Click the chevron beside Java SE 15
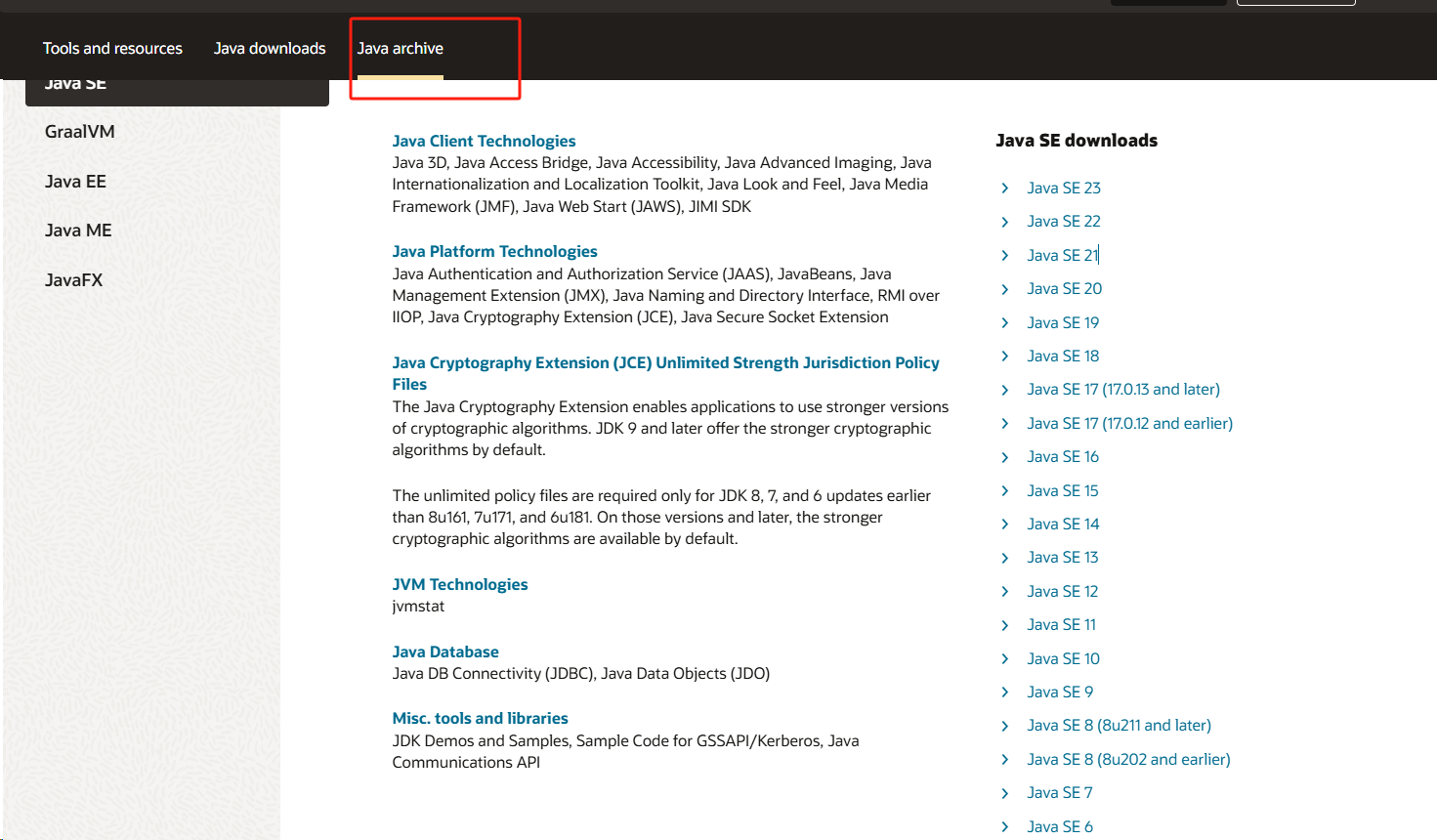Image resolution: width=1437 pixels, height=840 pixels. 1005,490
